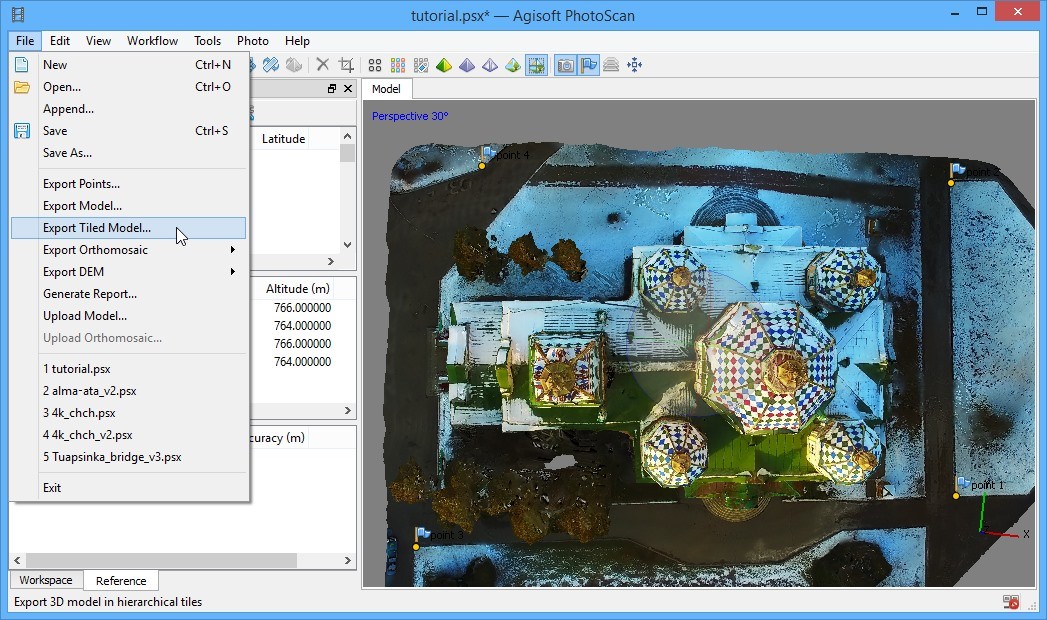Toggle Show Markers flag icon
This screenshot has width=1047, height=620.
point(588,65)
